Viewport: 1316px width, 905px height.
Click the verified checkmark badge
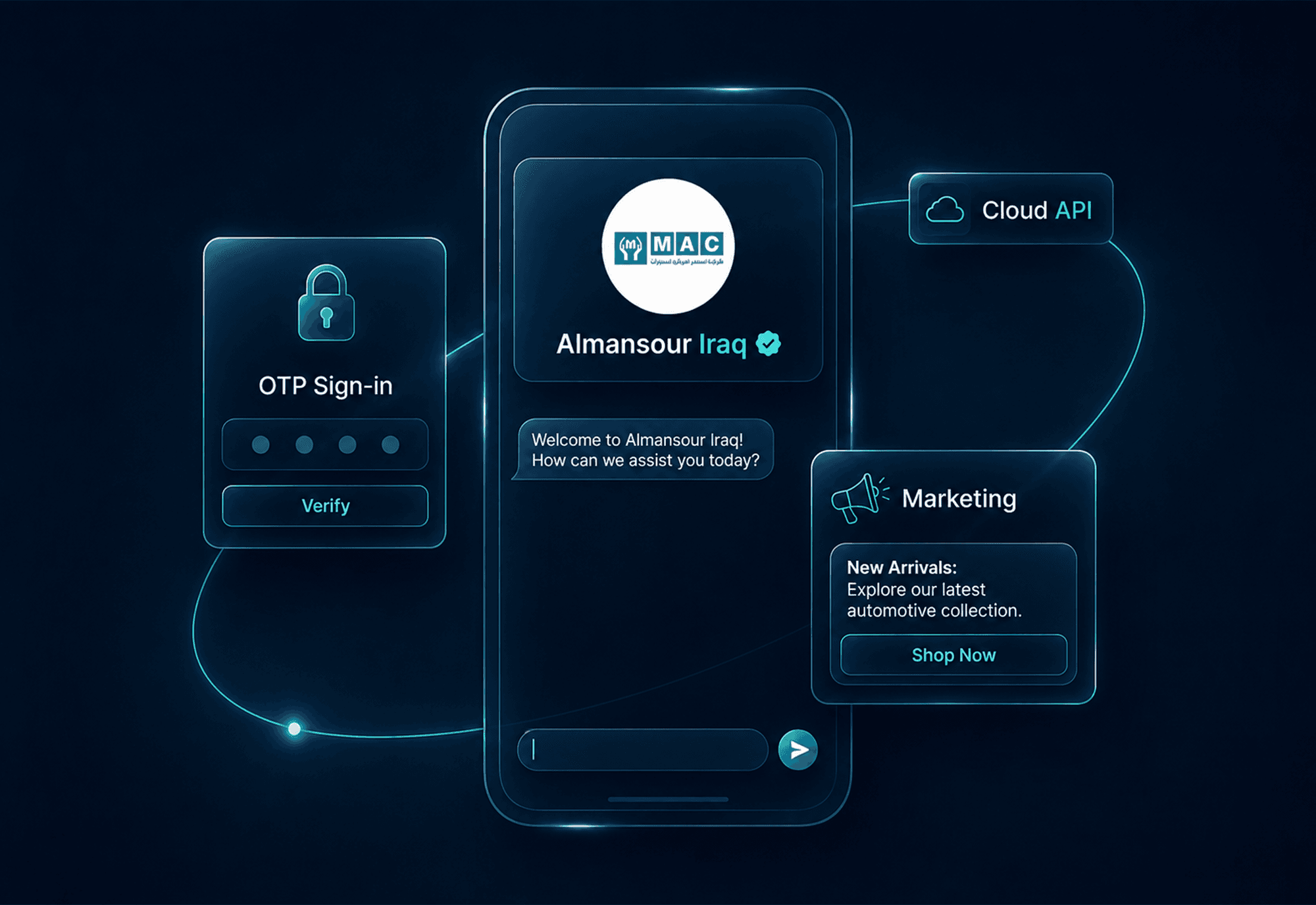[768, 343]
